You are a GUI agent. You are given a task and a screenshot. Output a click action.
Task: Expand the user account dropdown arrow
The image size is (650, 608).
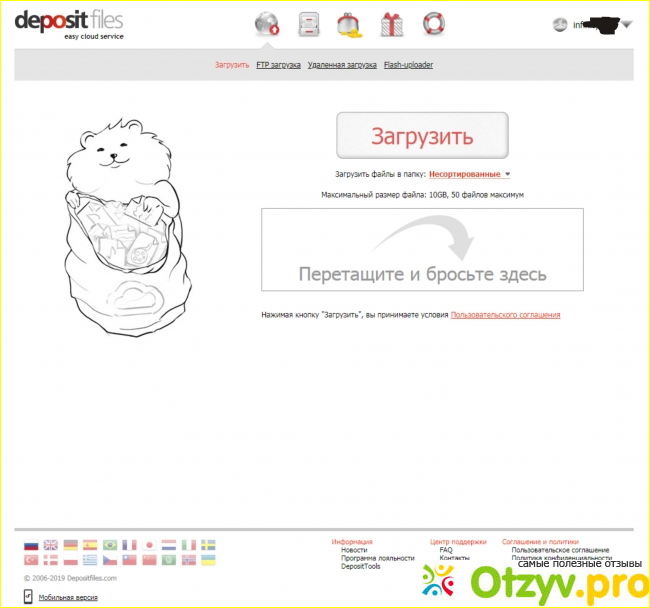(x=627, y=25)
